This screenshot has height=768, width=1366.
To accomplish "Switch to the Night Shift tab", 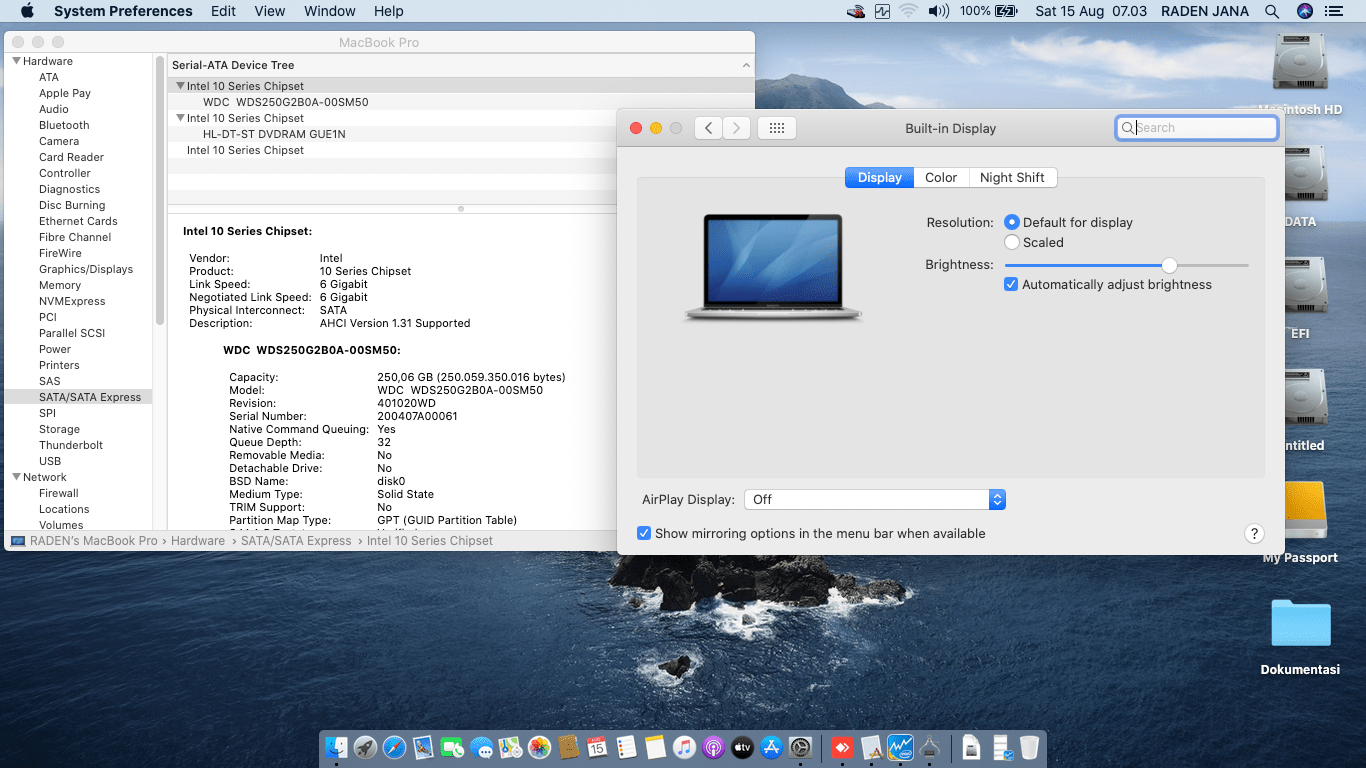I will pos(1012,178).
